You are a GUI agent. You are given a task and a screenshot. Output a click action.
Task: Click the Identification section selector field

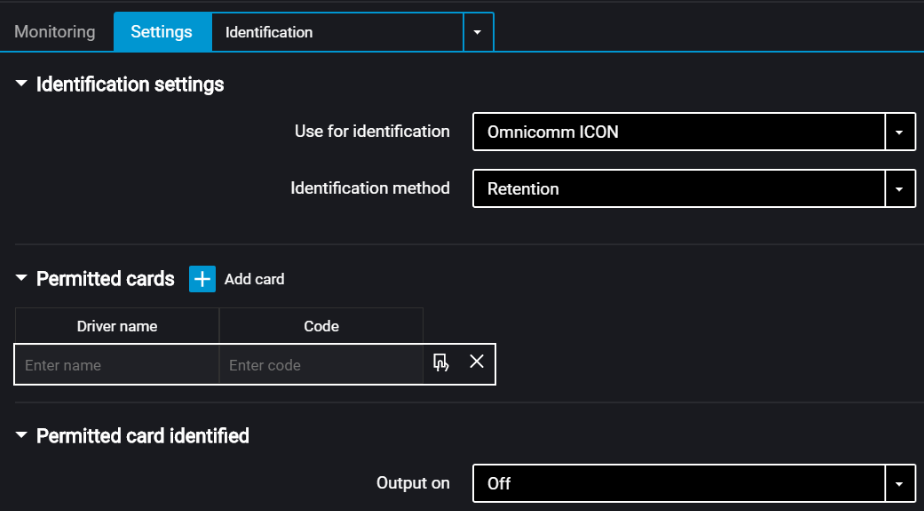(337, 32)
